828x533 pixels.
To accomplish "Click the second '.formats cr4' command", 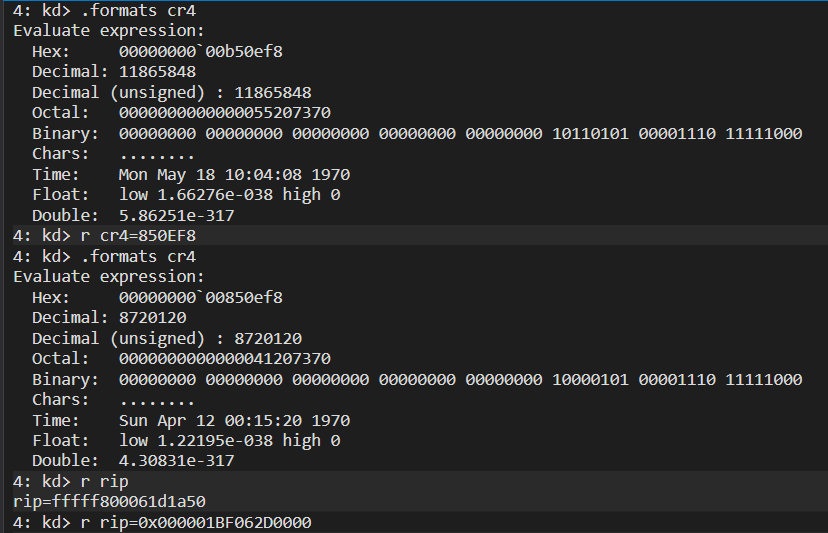I will point(104,257).
